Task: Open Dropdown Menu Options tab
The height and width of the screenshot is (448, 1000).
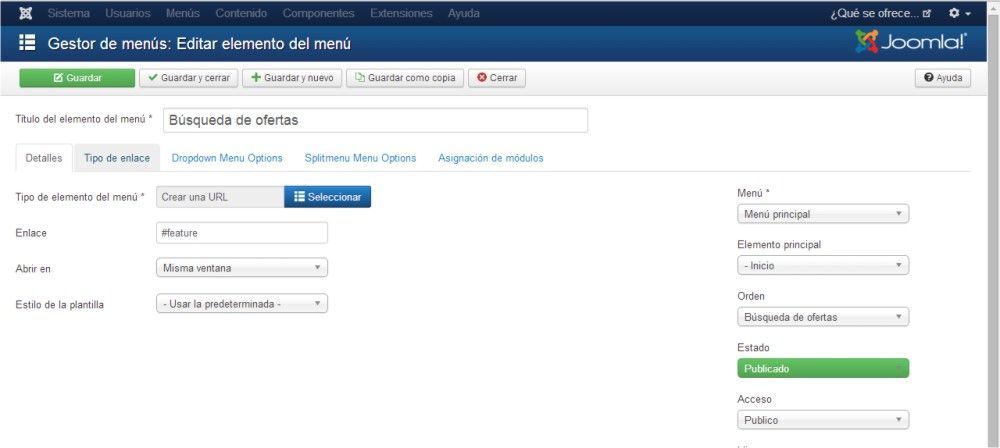Action: tap(227, 158)
